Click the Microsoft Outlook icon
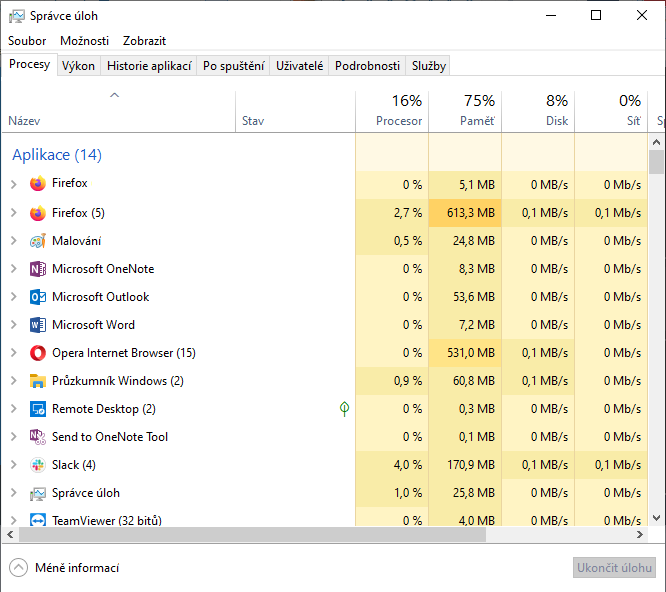 (38, 297)
